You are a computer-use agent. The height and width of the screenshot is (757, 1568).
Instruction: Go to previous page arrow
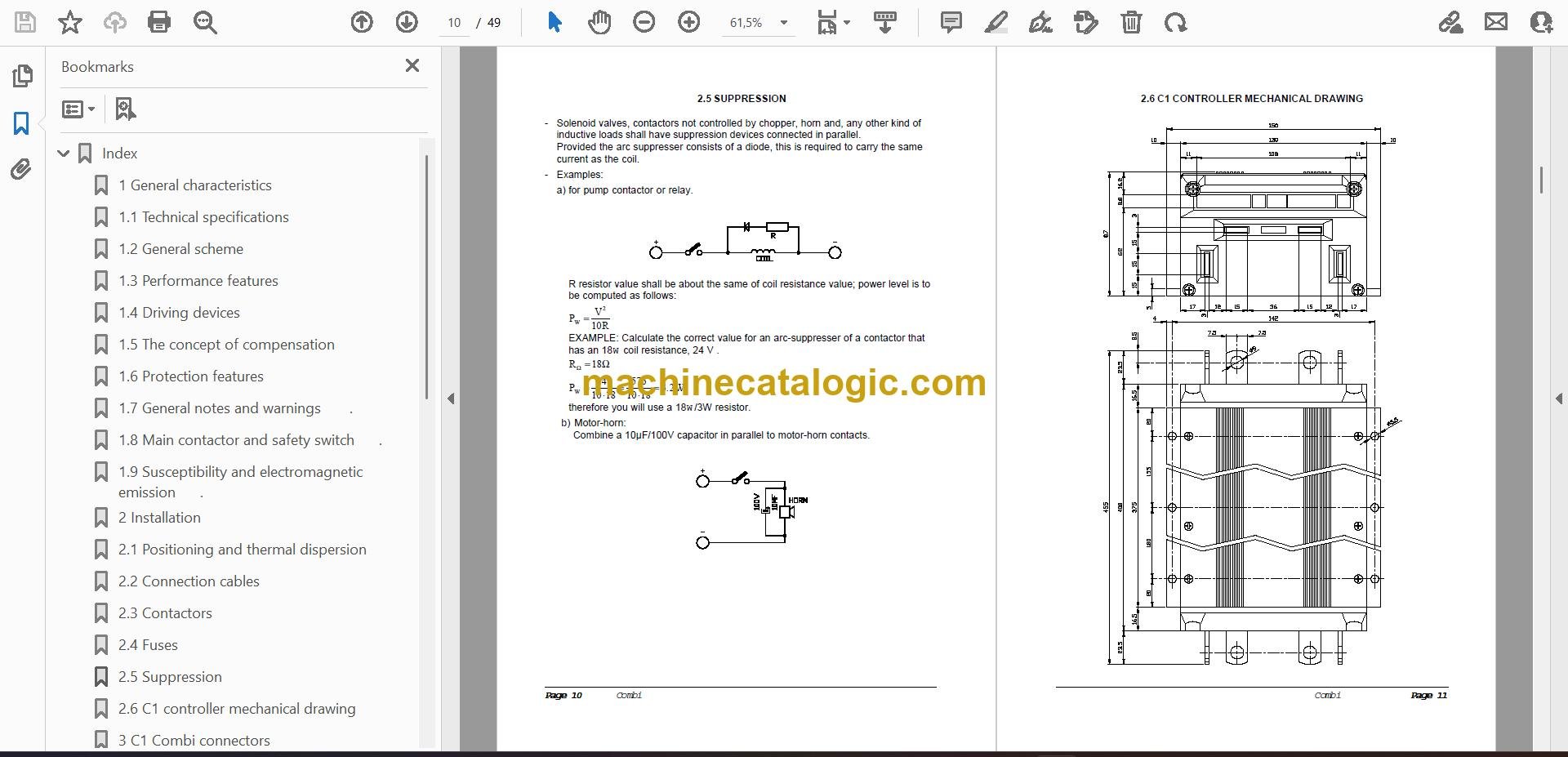tap(362, 22)
